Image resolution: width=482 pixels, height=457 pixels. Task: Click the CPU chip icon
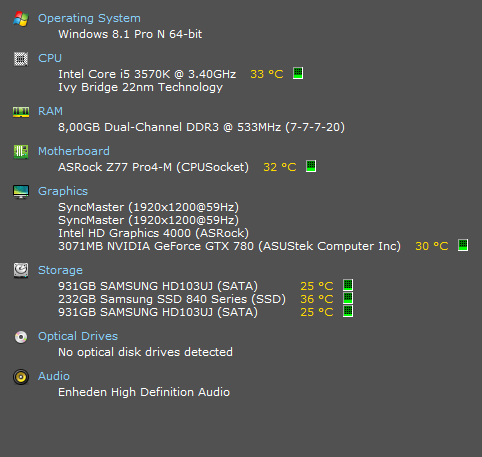click(21, 59)
